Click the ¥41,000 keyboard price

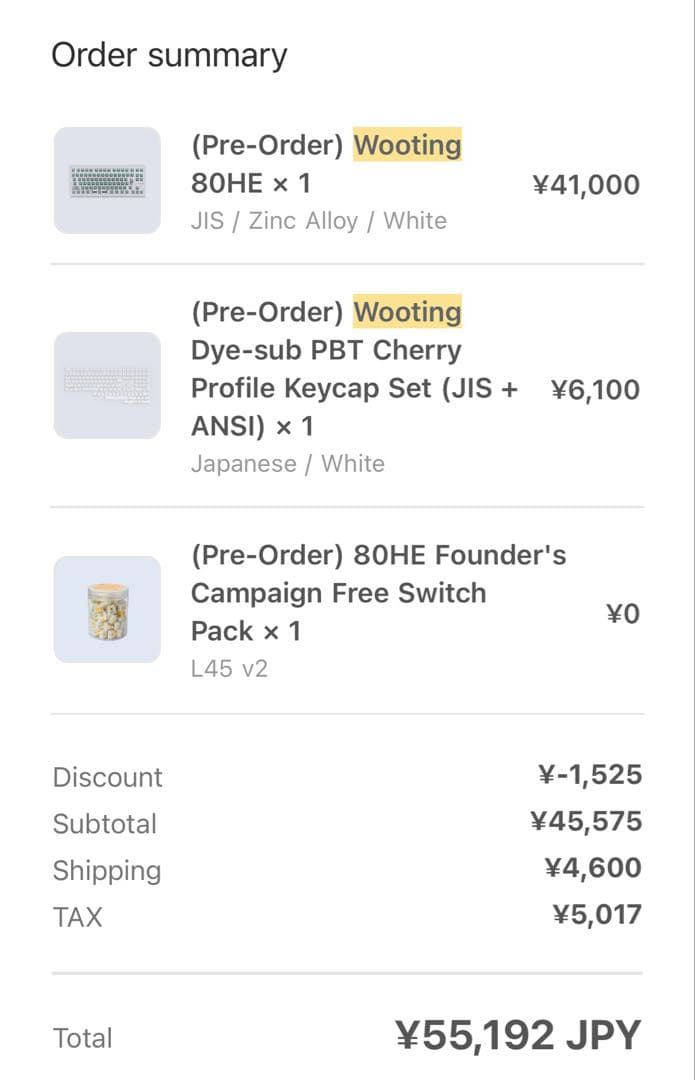point(585,185)
